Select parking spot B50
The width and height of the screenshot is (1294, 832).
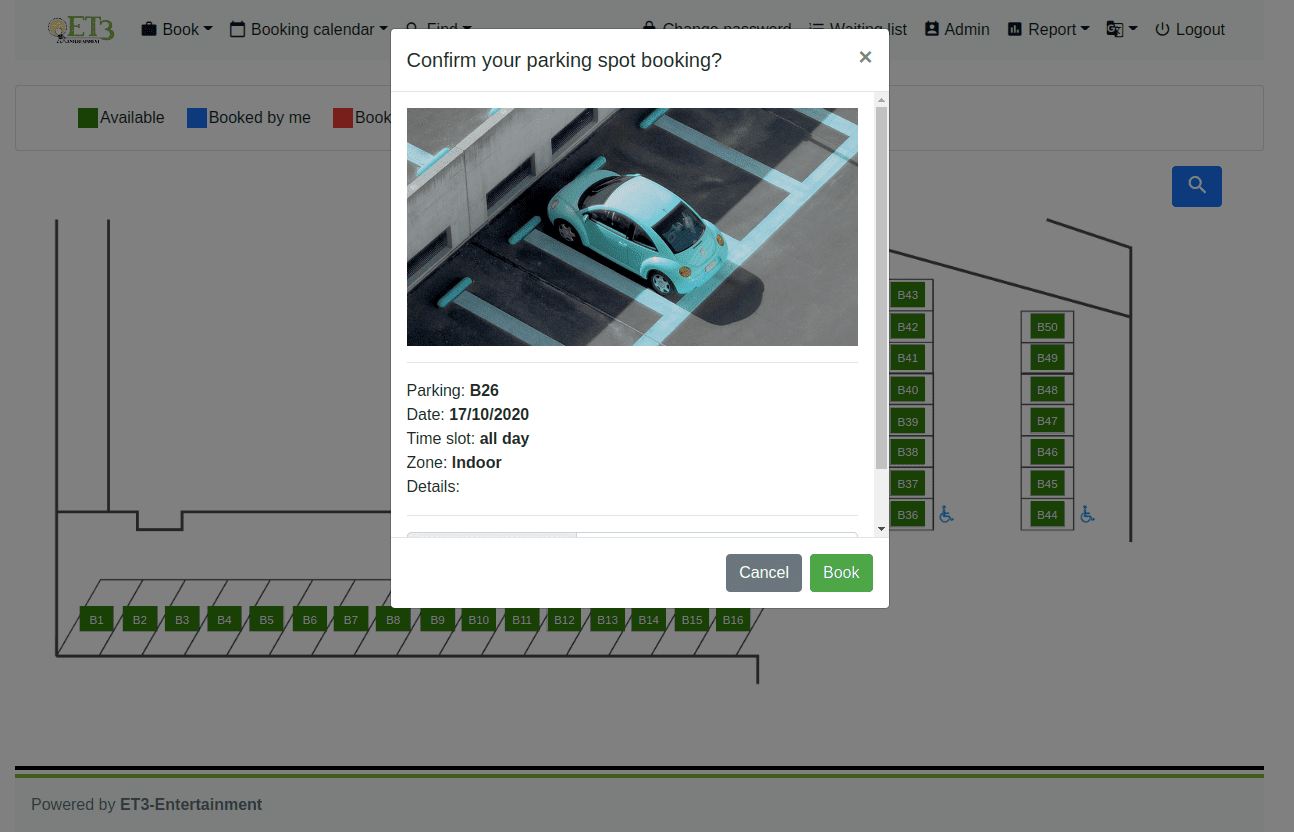(x=1047, y=327)
